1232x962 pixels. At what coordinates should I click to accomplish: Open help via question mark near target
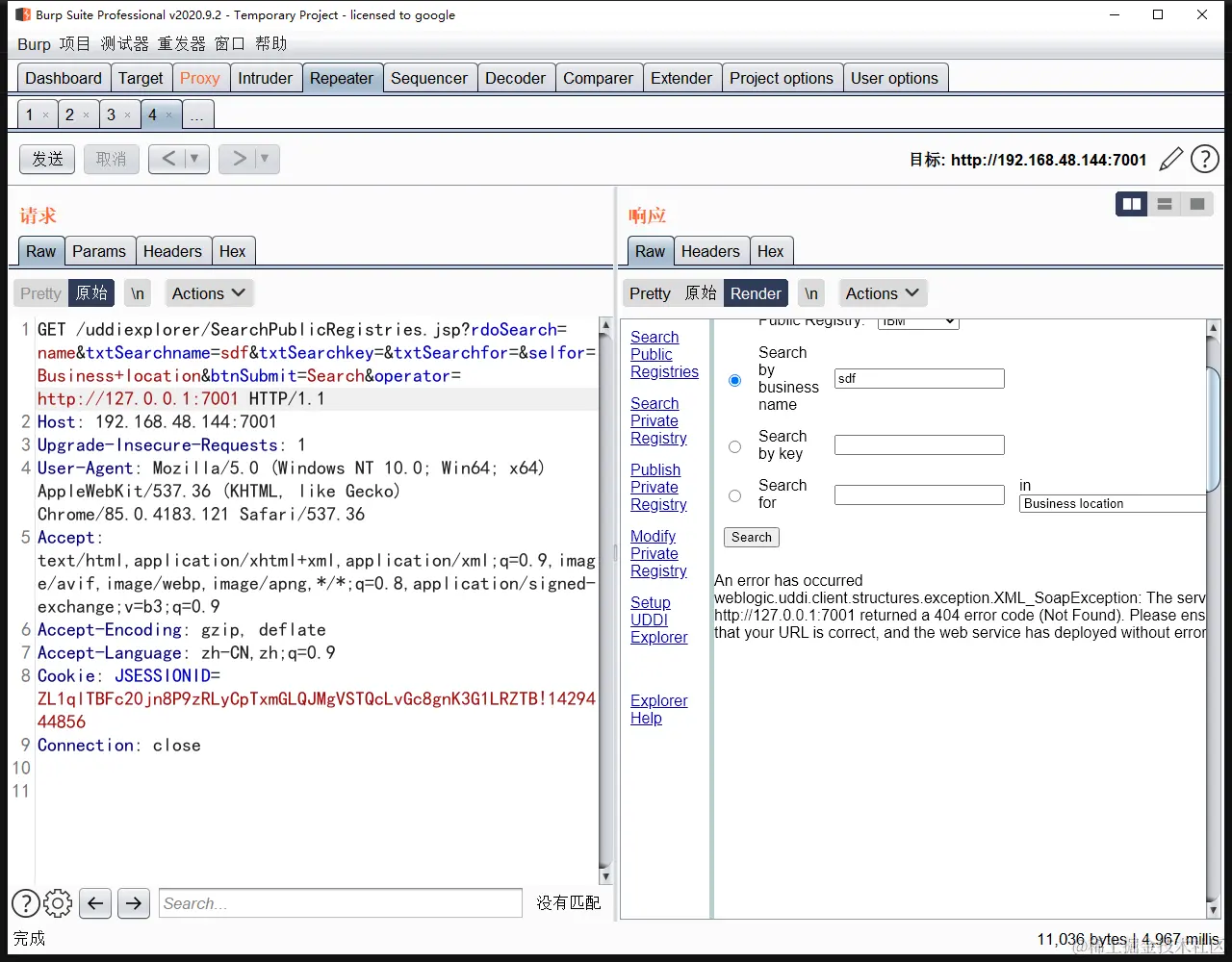click(1205, 159)
